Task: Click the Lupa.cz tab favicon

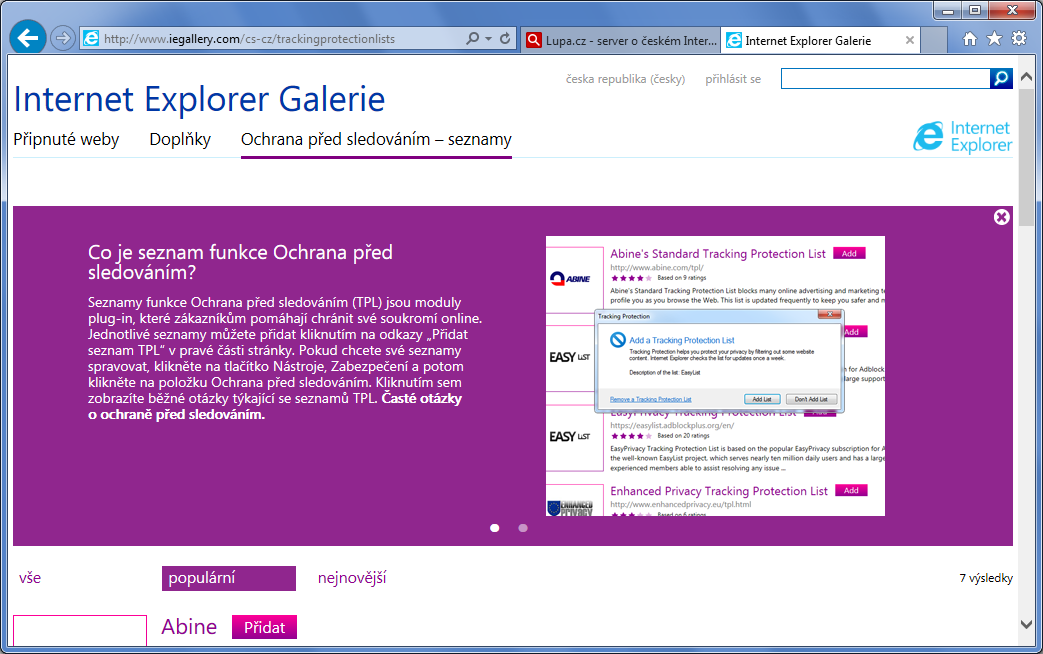Action: click(x=533, y=41)
